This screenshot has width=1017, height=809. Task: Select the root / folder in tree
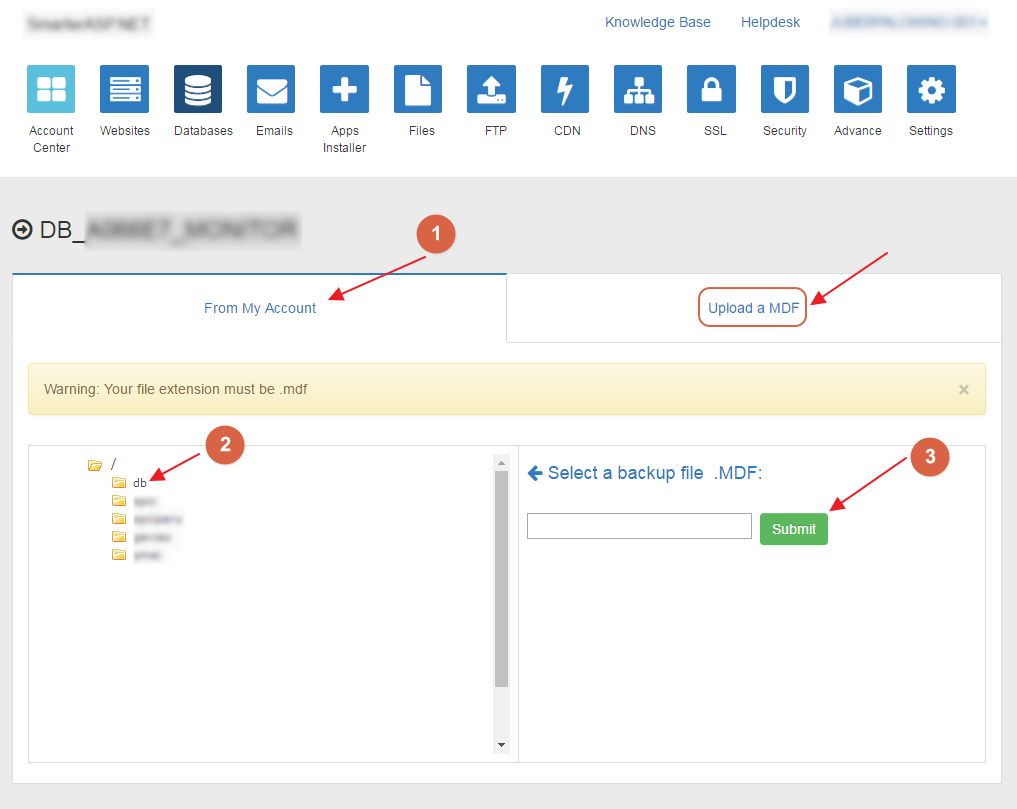[113, 464]
